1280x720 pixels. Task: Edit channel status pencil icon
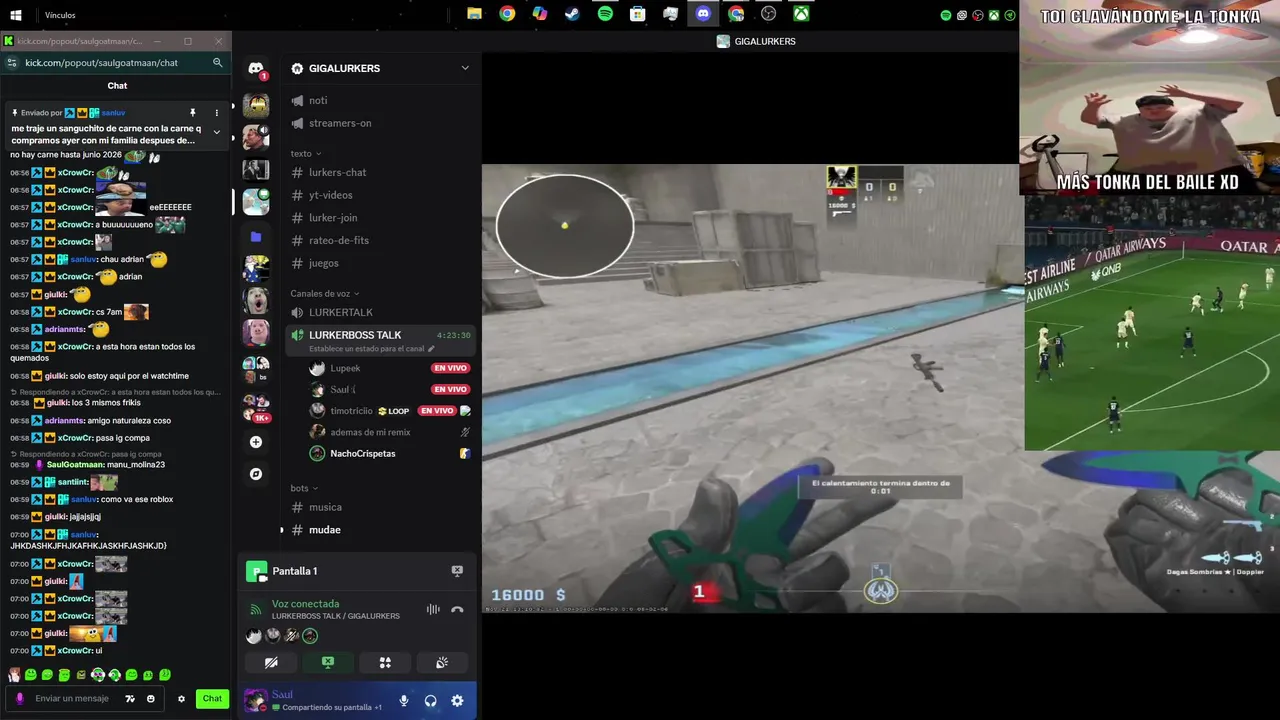click(x=432, y=349)
